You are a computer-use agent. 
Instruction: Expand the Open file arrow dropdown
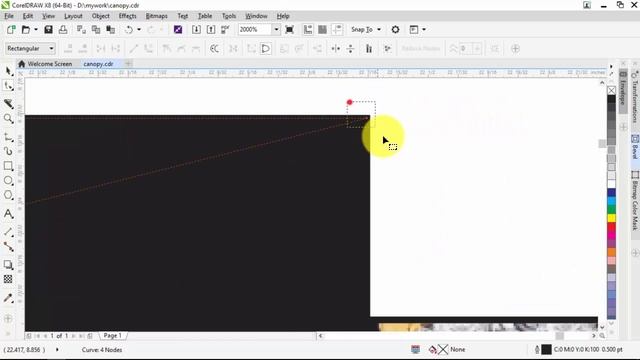pos(36,29)
